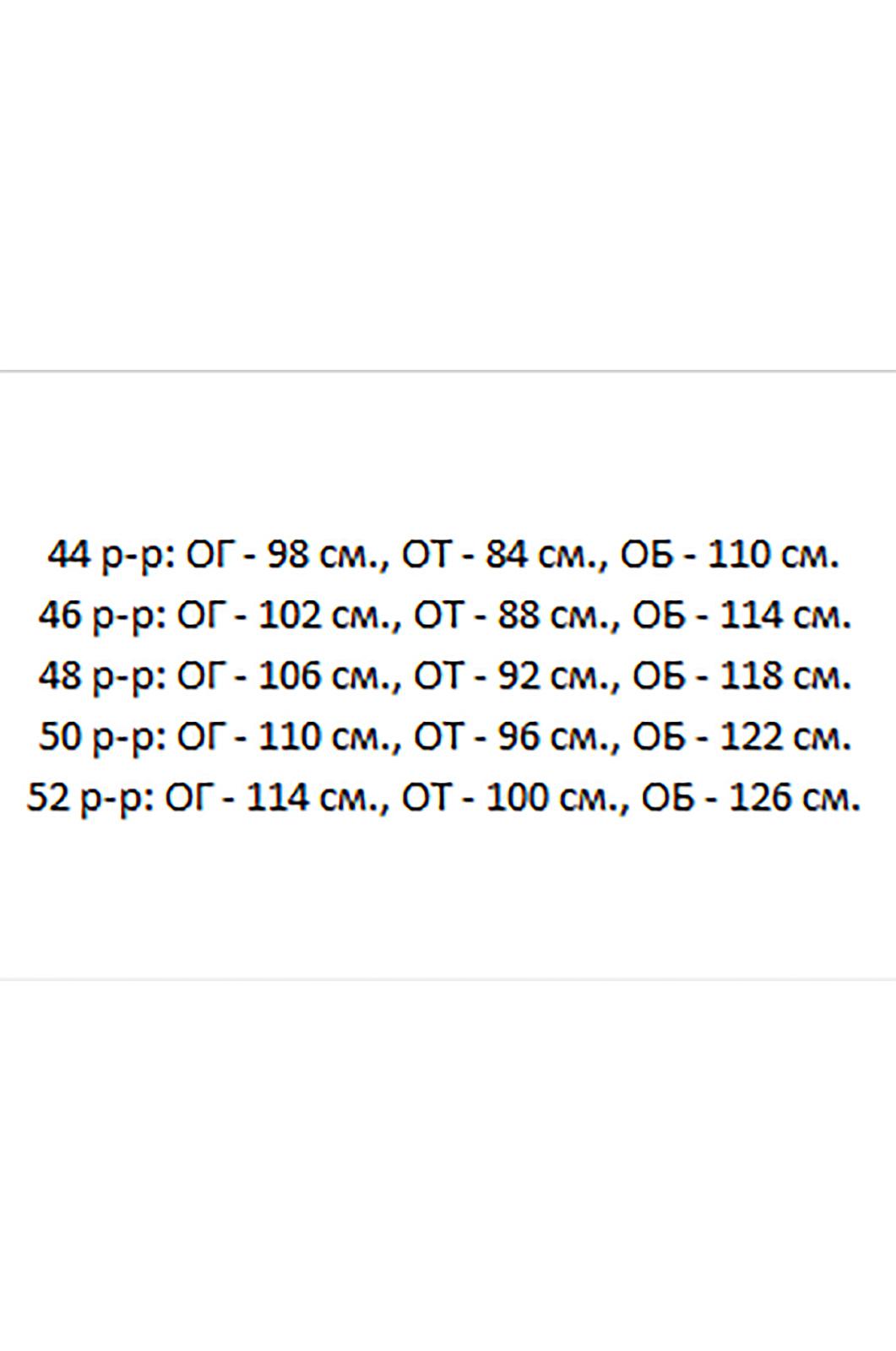The height and width of the screenshot is (1351, 896).
Task: Click the 46 р-р size row
Action: pos(445,616)
